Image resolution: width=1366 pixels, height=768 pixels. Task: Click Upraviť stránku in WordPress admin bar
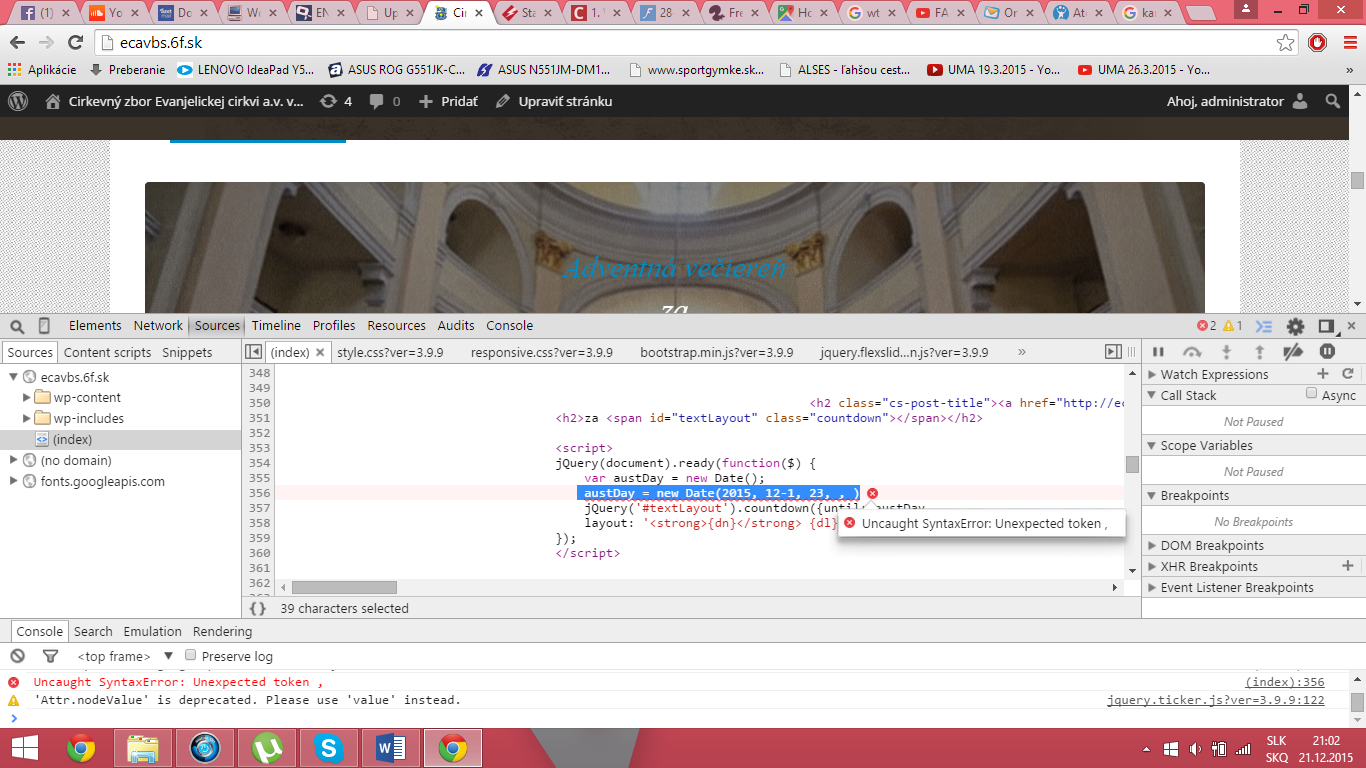pos(564,101)
